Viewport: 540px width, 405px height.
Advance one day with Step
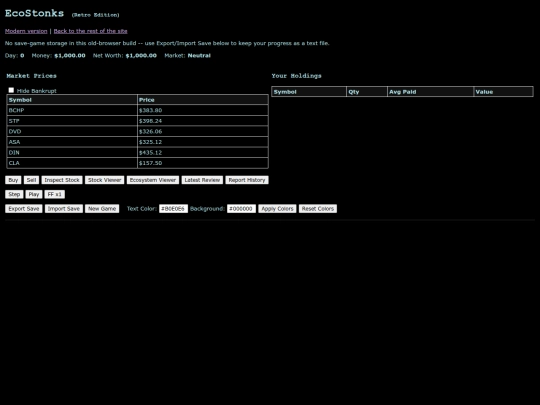(14, 194)
